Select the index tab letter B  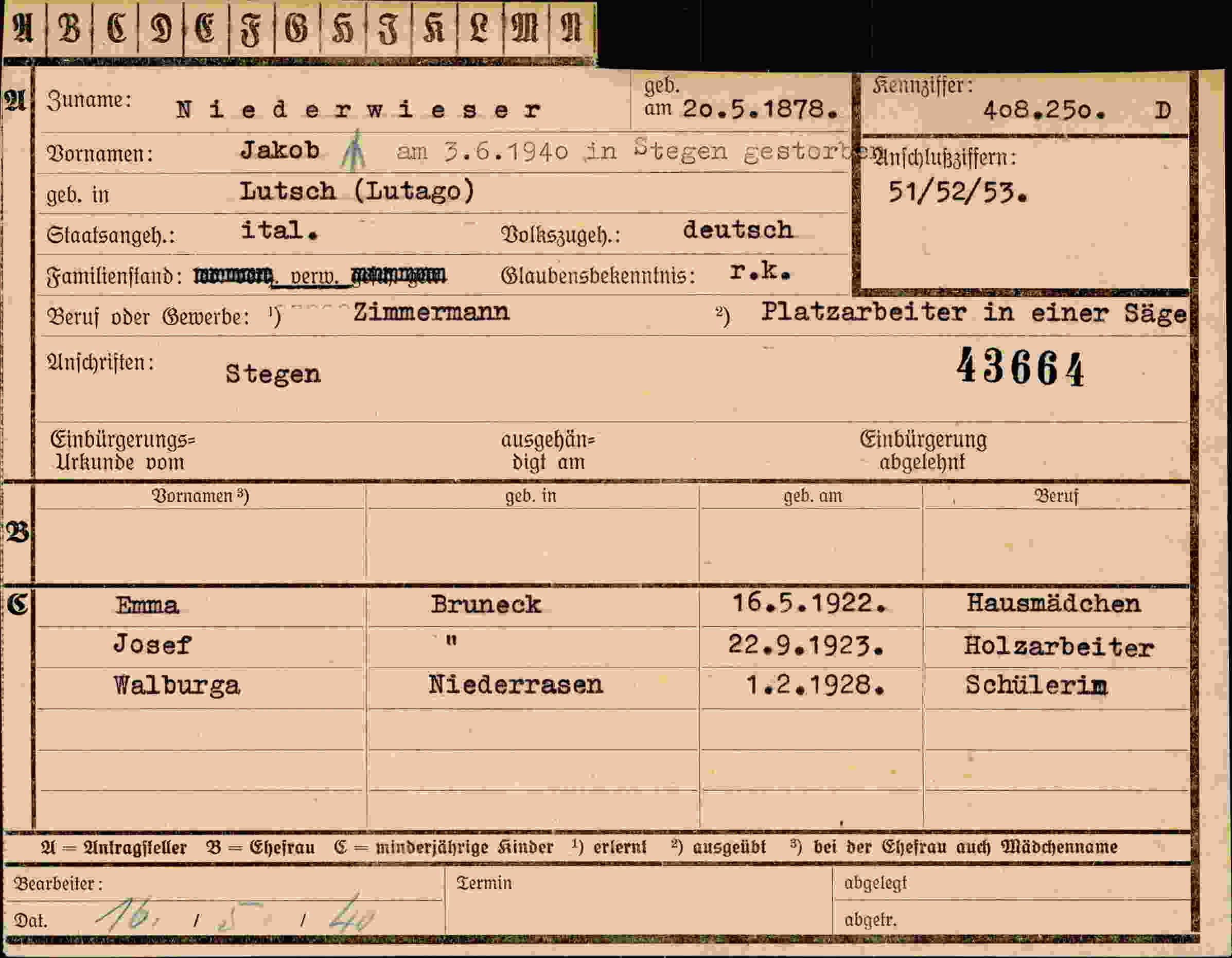[69, 28]
